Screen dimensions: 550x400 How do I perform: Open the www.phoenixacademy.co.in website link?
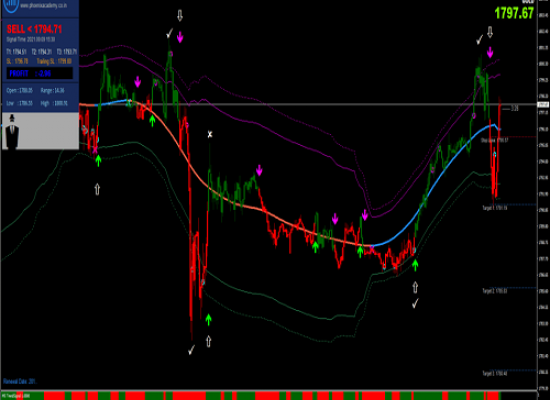(43, 6)
